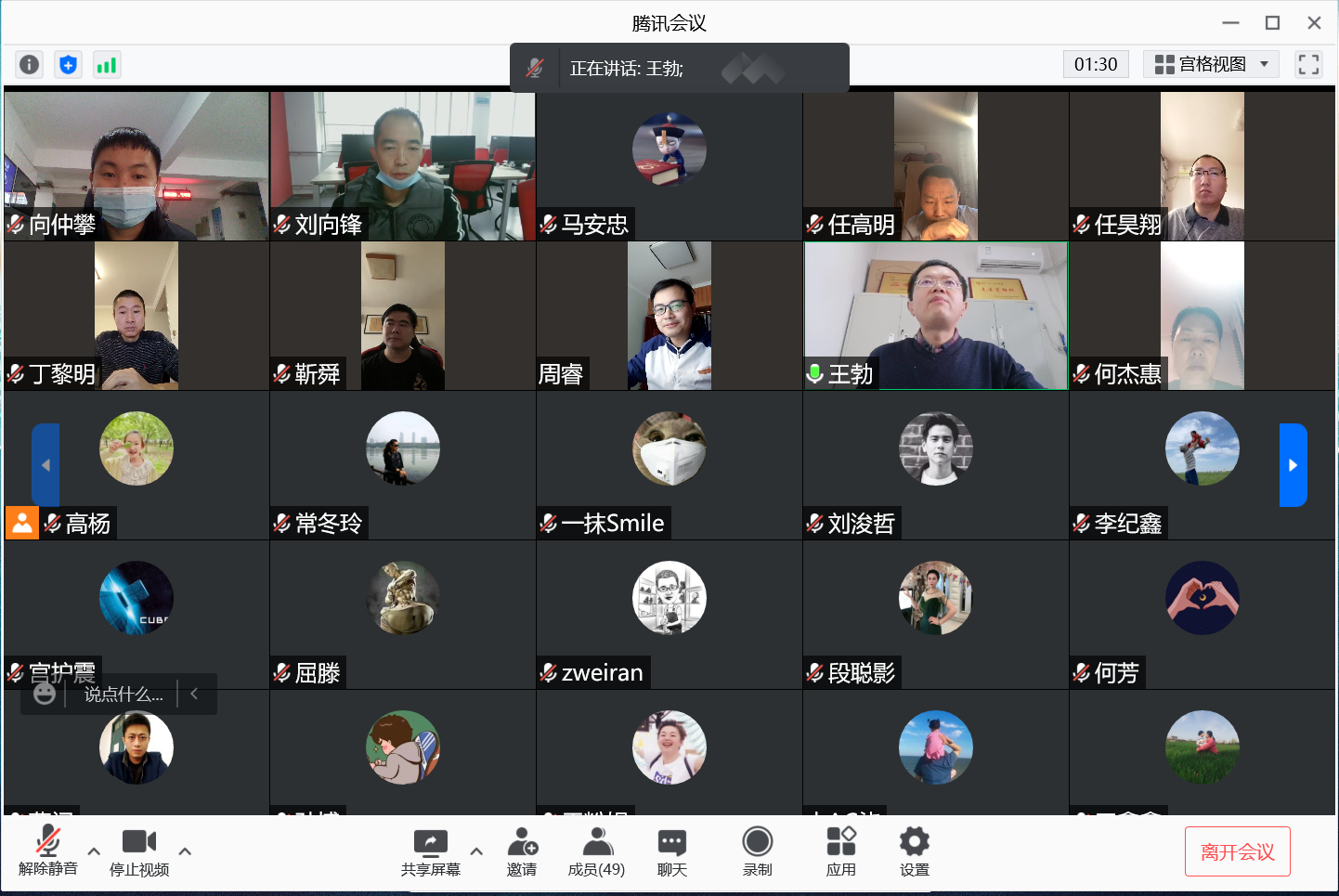Type in the 说点什么 chat field
Screen dimensions: 1339x896
tap(123, 695)
